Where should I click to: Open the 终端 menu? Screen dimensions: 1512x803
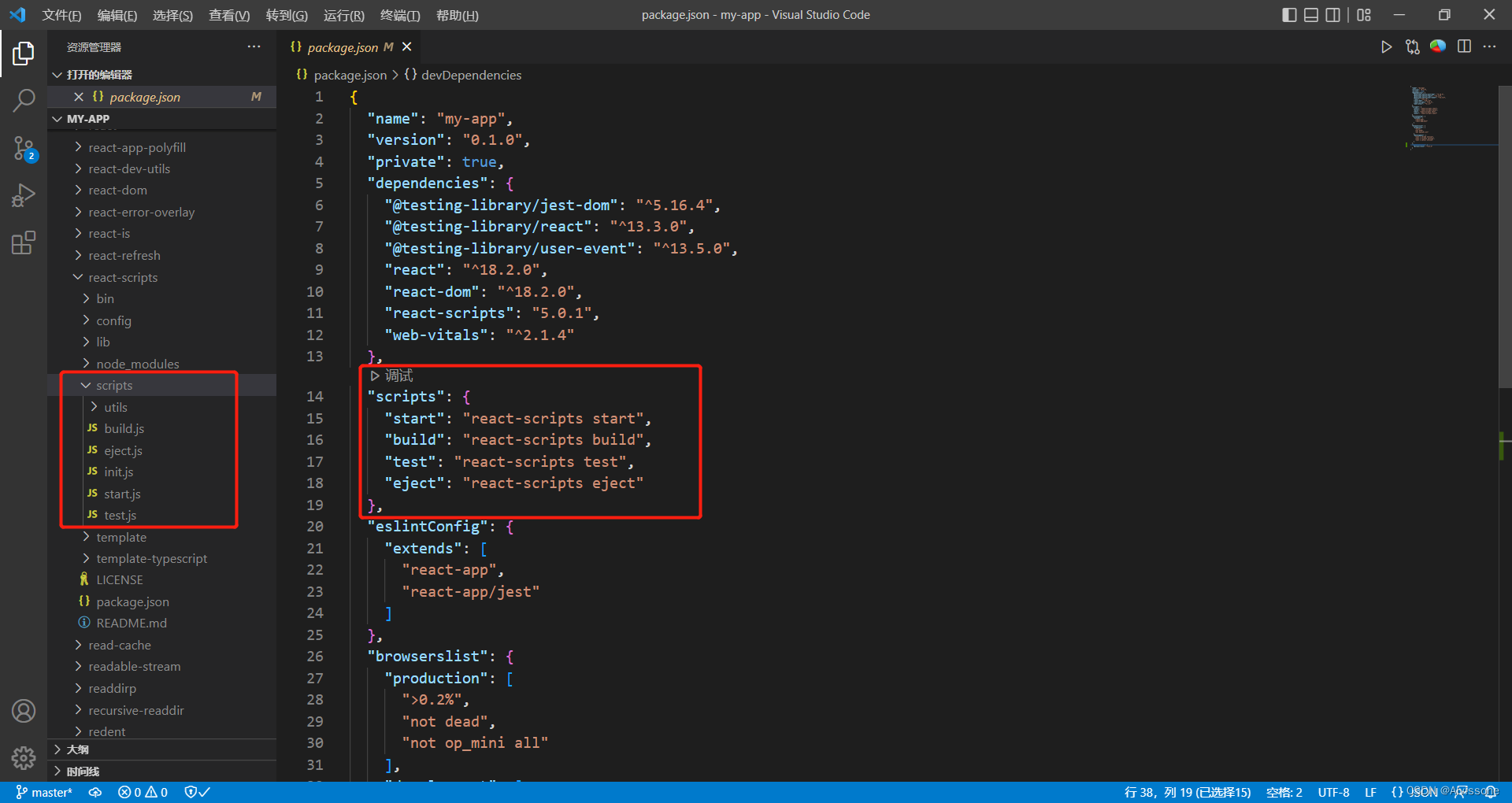click(x=399, y=15)
